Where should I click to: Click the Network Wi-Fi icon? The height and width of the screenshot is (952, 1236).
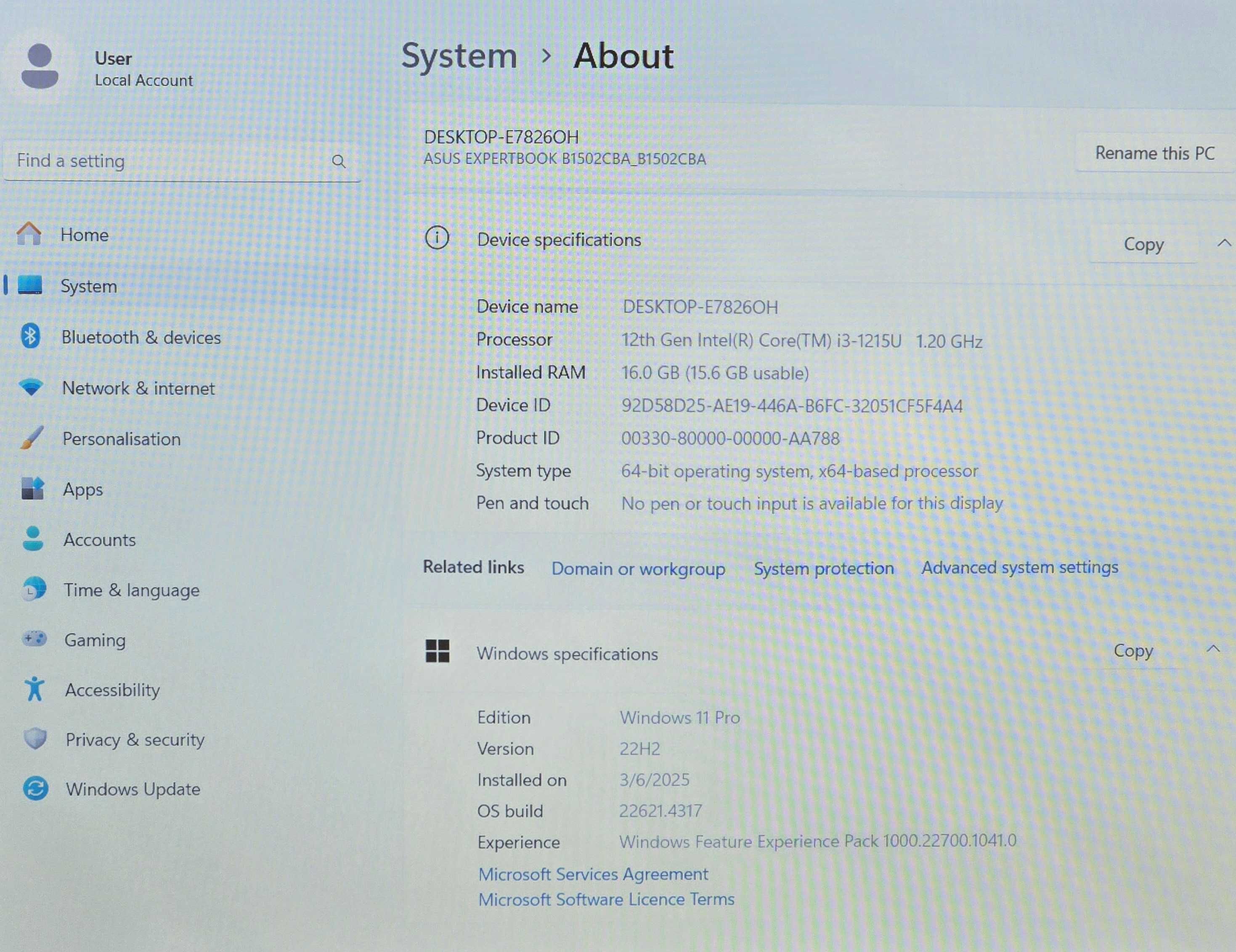[31, 387]
